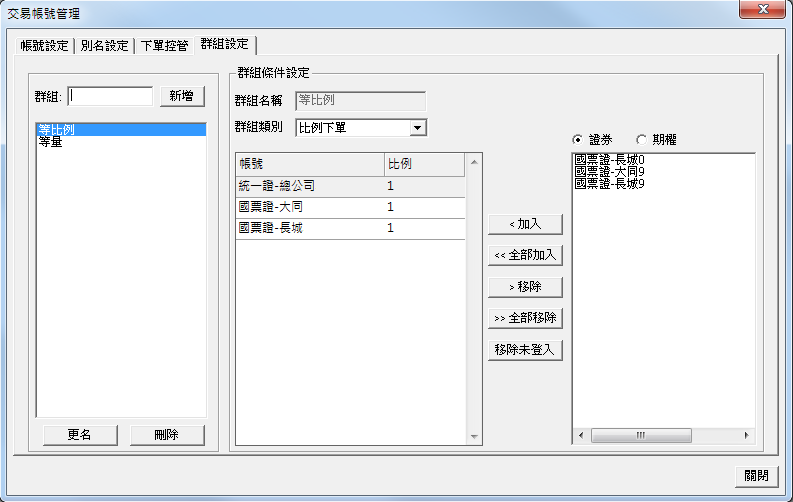The image size is (793, 502).
Task: Go to the 下單控管 tab
Action: tap(164, 46)
